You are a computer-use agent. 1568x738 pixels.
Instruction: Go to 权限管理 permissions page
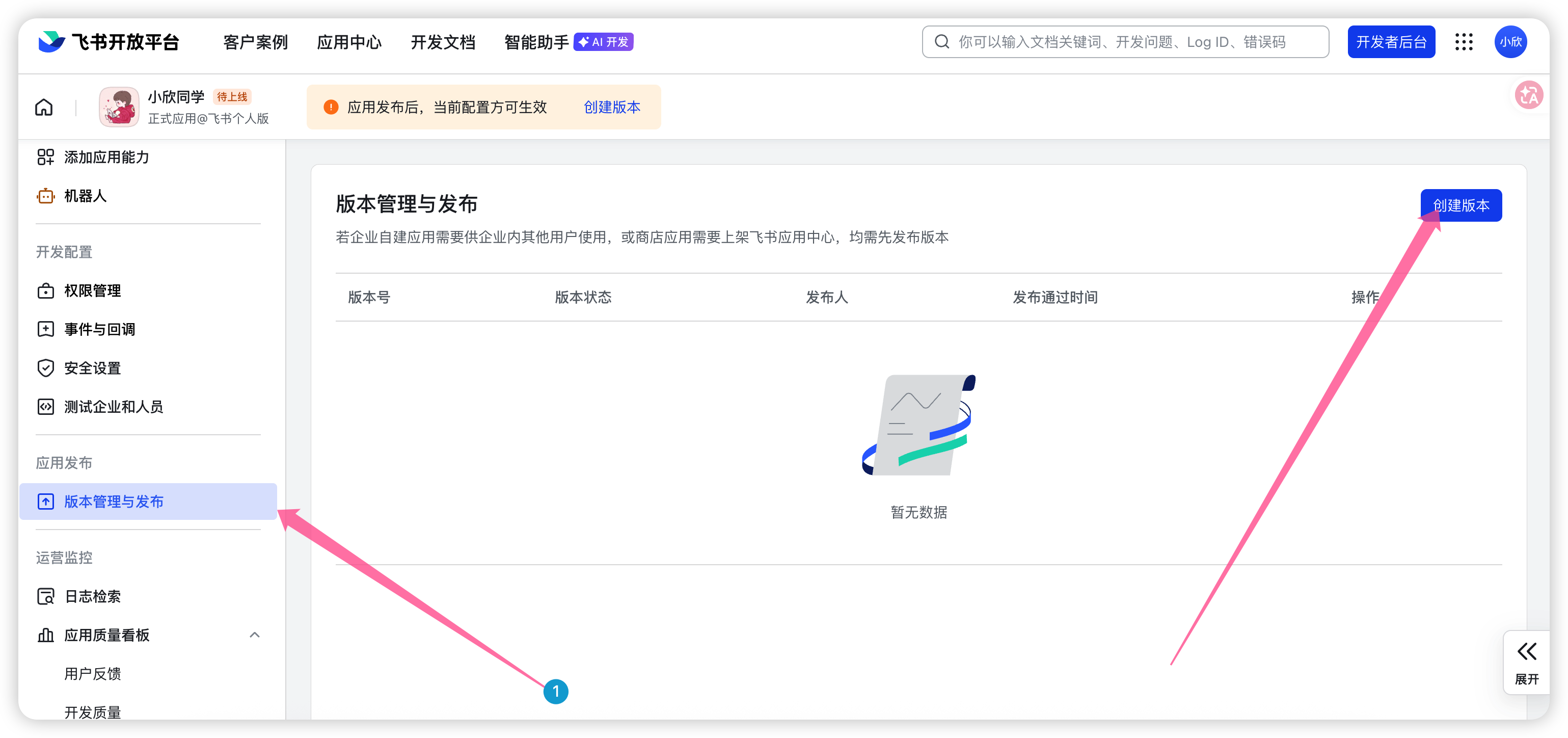click(93, 291)
